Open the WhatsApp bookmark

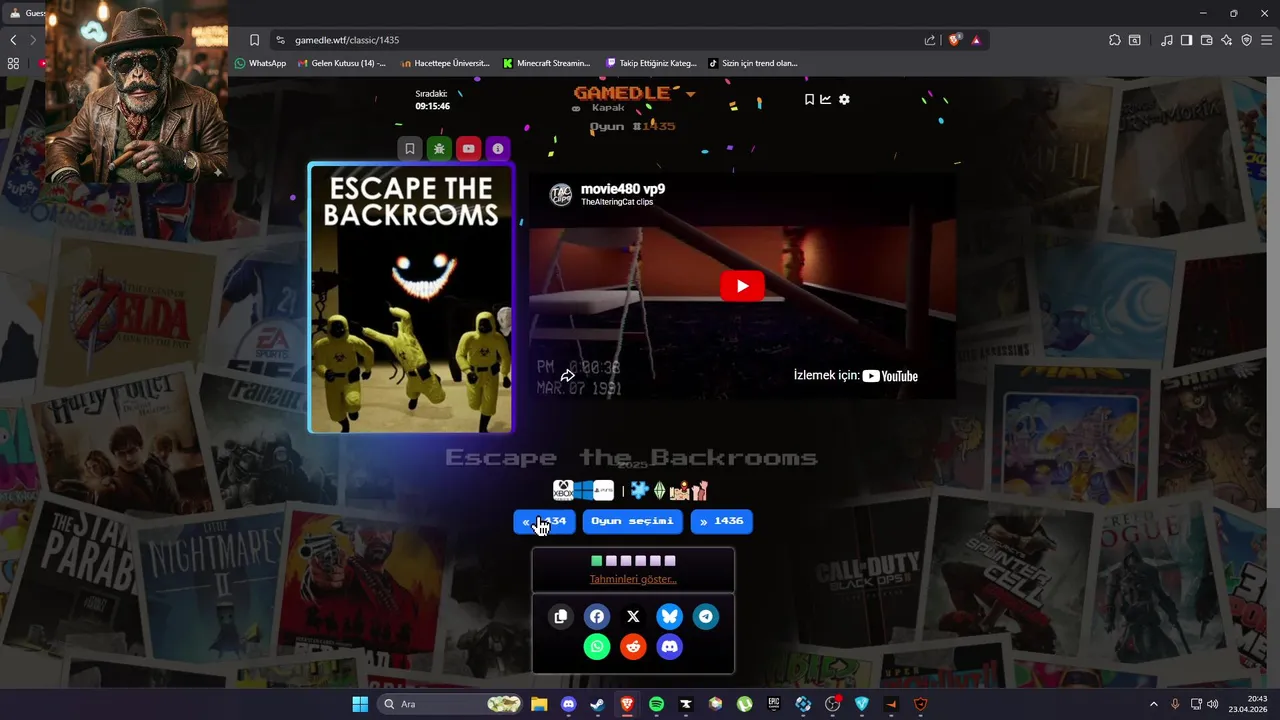260,63
